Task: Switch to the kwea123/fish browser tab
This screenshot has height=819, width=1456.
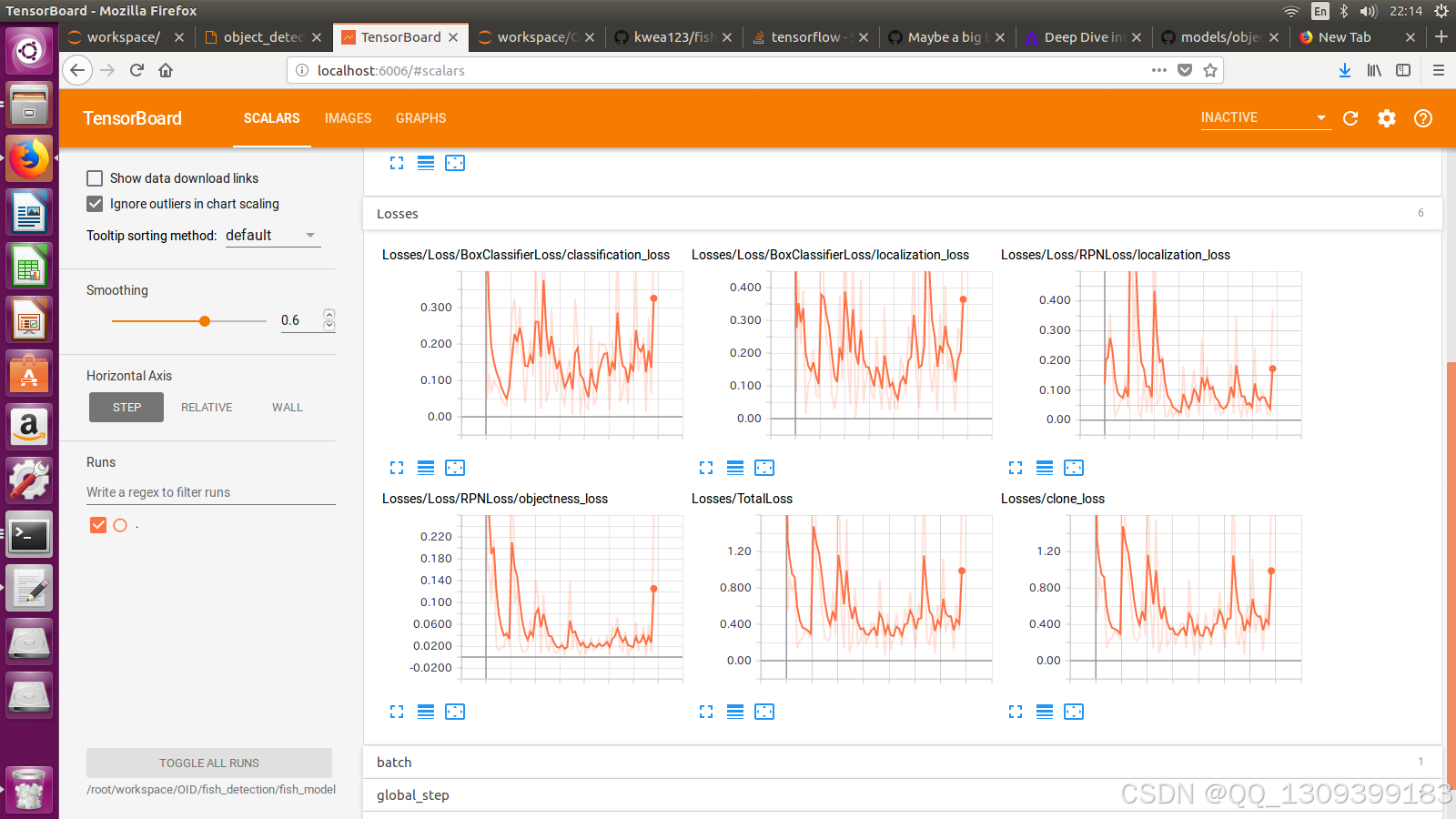Action: click(673, 37)
